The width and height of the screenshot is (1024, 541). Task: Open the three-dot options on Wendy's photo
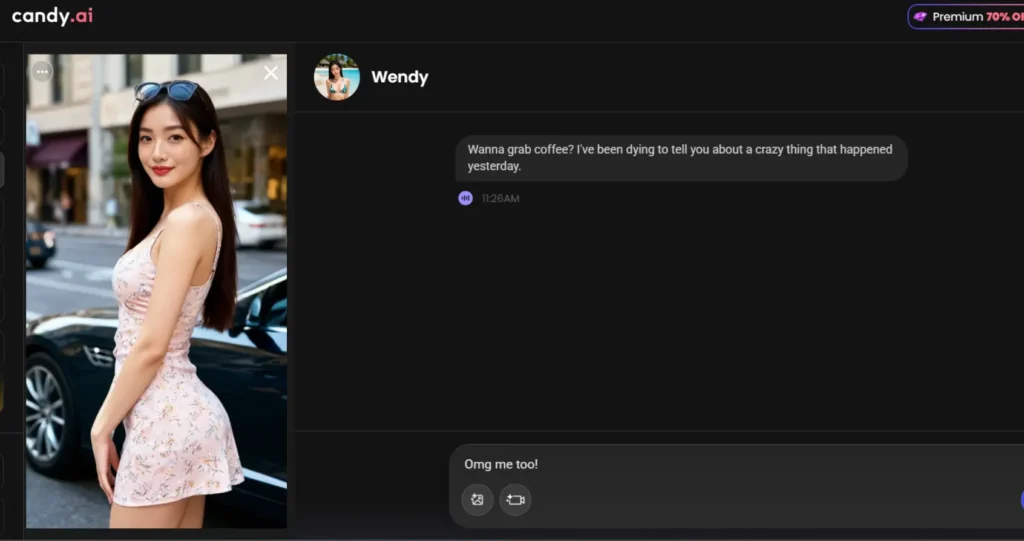coord(42,71)
